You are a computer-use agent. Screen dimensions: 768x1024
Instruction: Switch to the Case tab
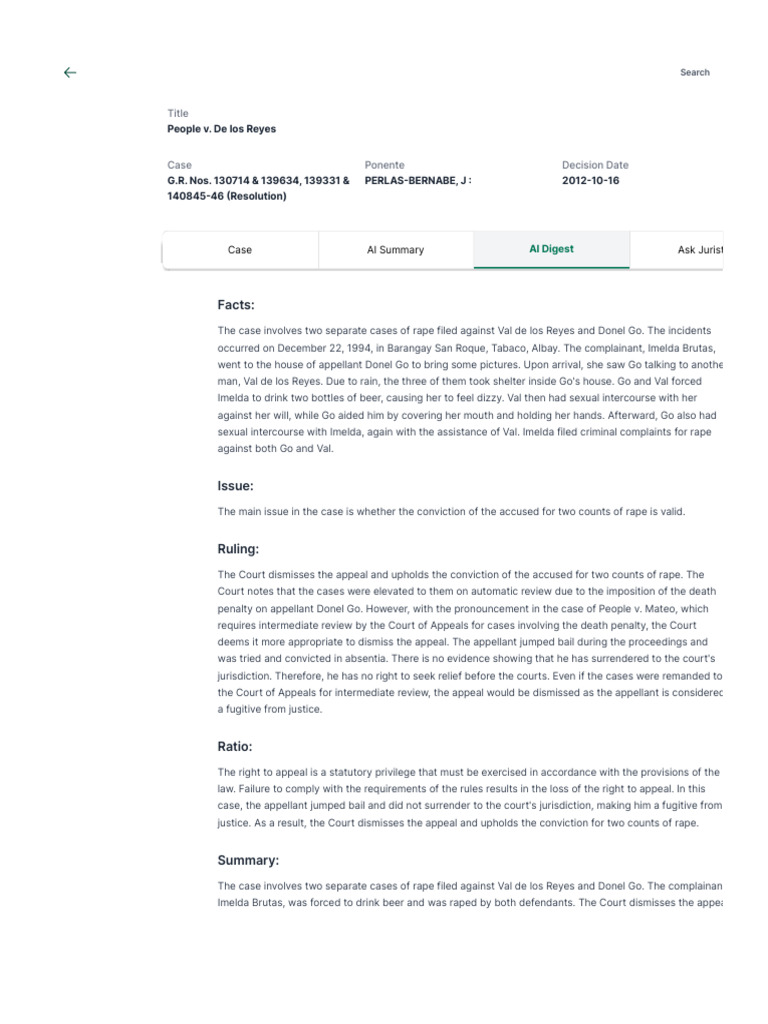click(240, 250)
